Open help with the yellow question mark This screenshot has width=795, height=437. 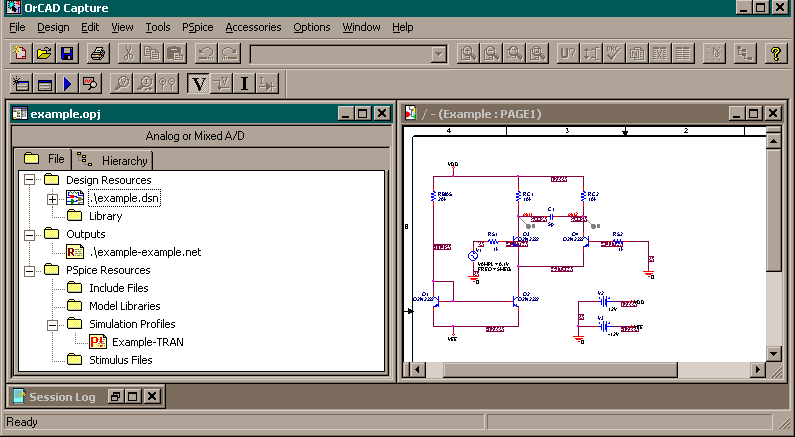tap(776, 53)
